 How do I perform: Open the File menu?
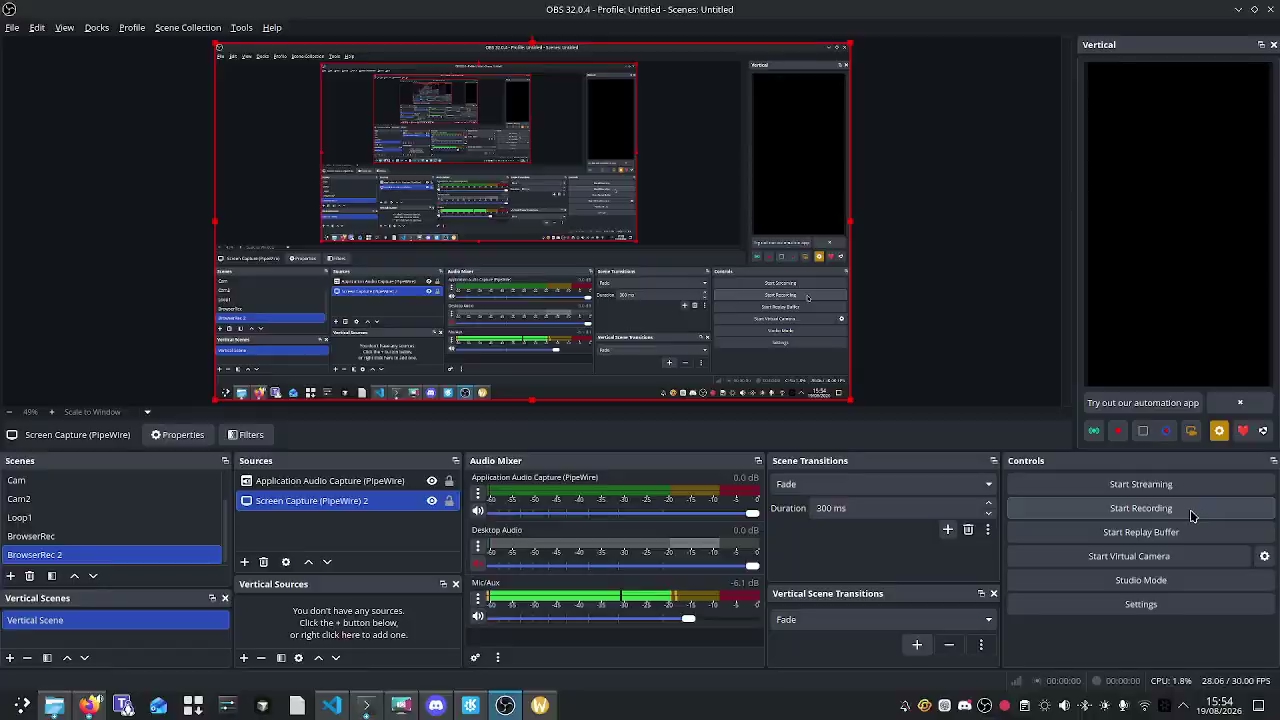(x=12, y=28)
